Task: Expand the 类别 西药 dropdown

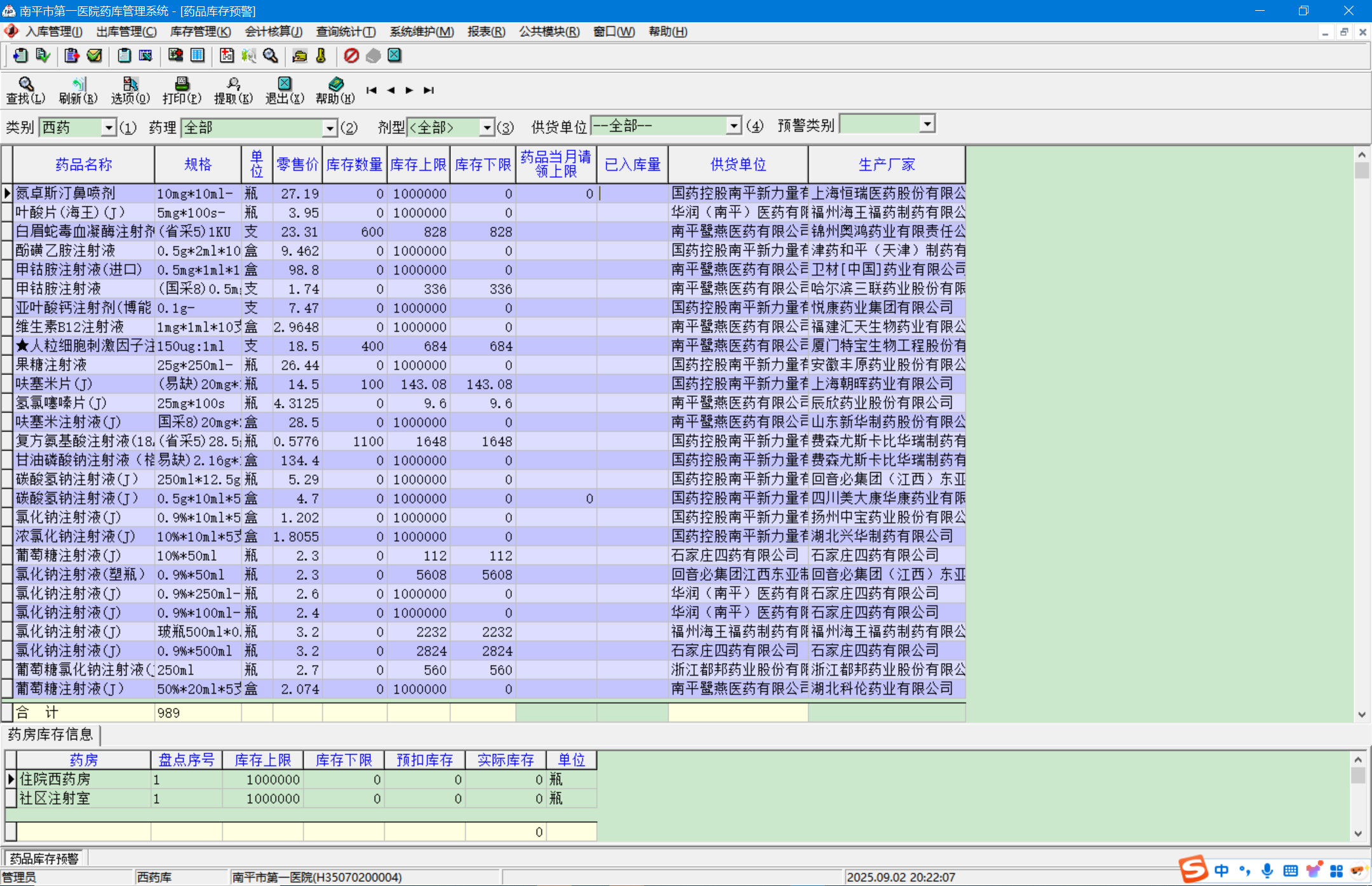Action: coord(109,128)
